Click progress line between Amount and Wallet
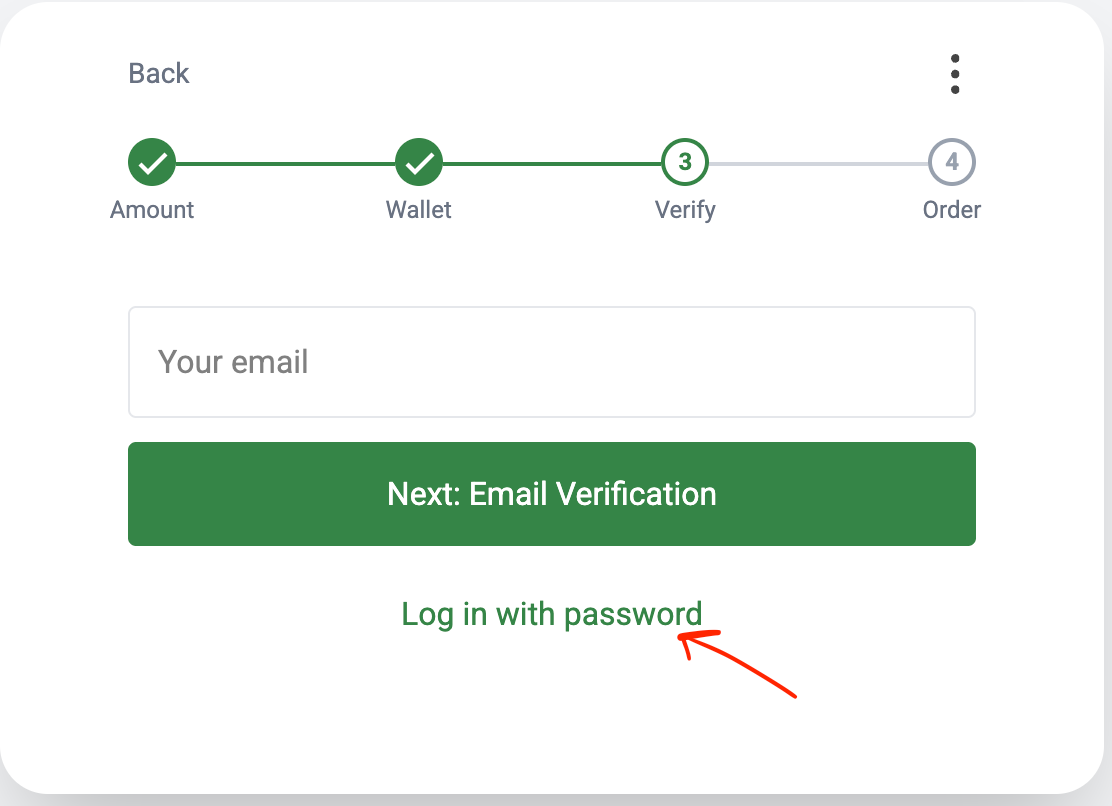 pyautogui.click(x=285, y=162)
